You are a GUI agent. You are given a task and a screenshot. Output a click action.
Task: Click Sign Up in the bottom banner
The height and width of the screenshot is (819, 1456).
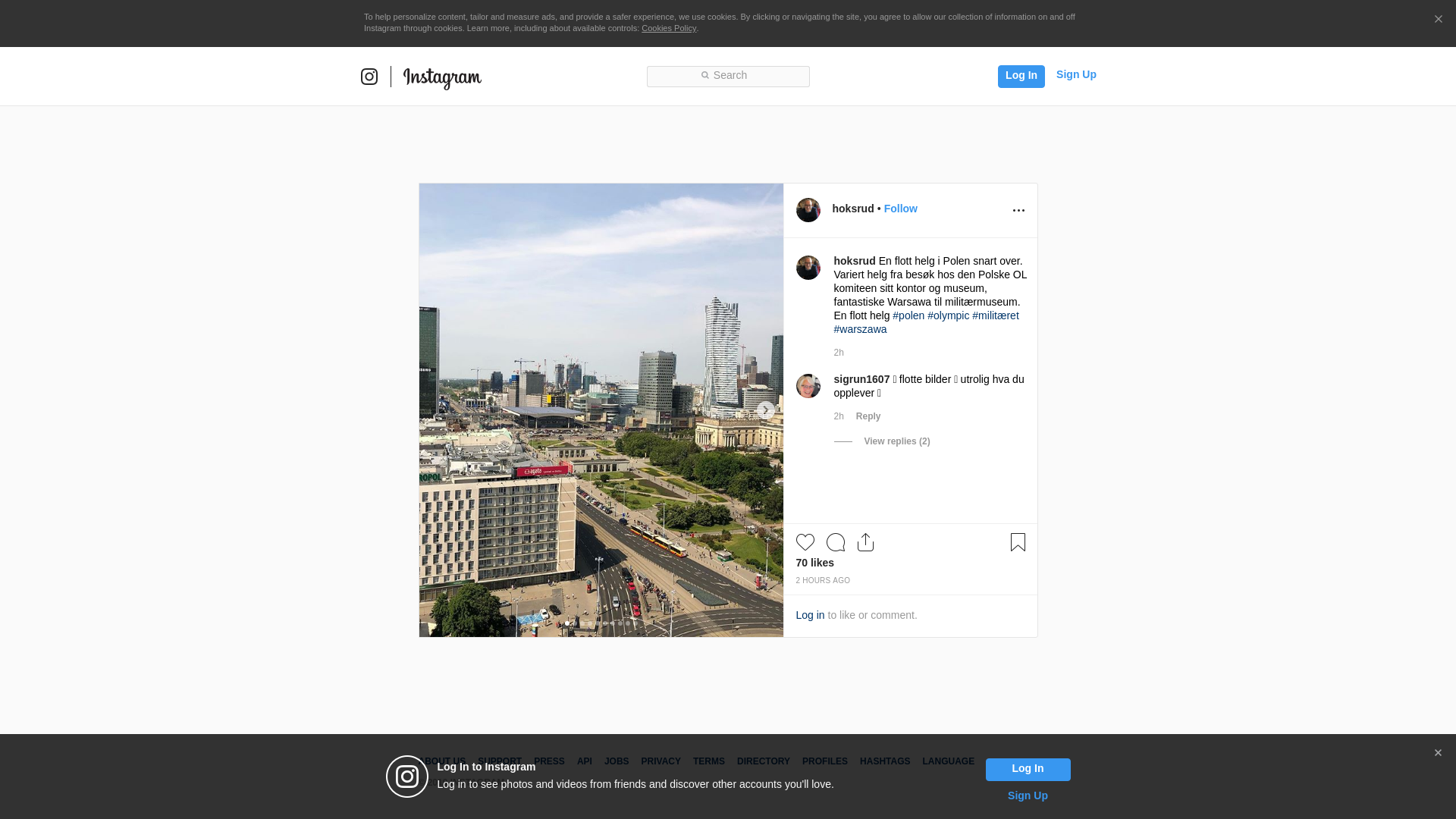pyautogui.click(x=1028, y=795)
